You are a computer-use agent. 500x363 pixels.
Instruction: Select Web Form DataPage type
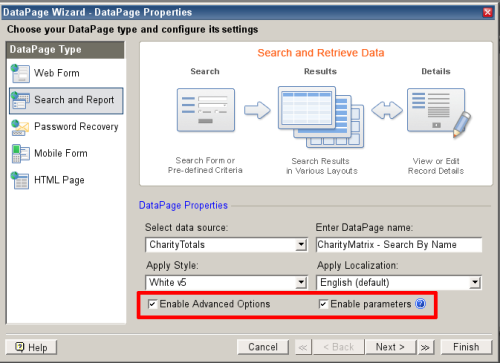[66, 73]
